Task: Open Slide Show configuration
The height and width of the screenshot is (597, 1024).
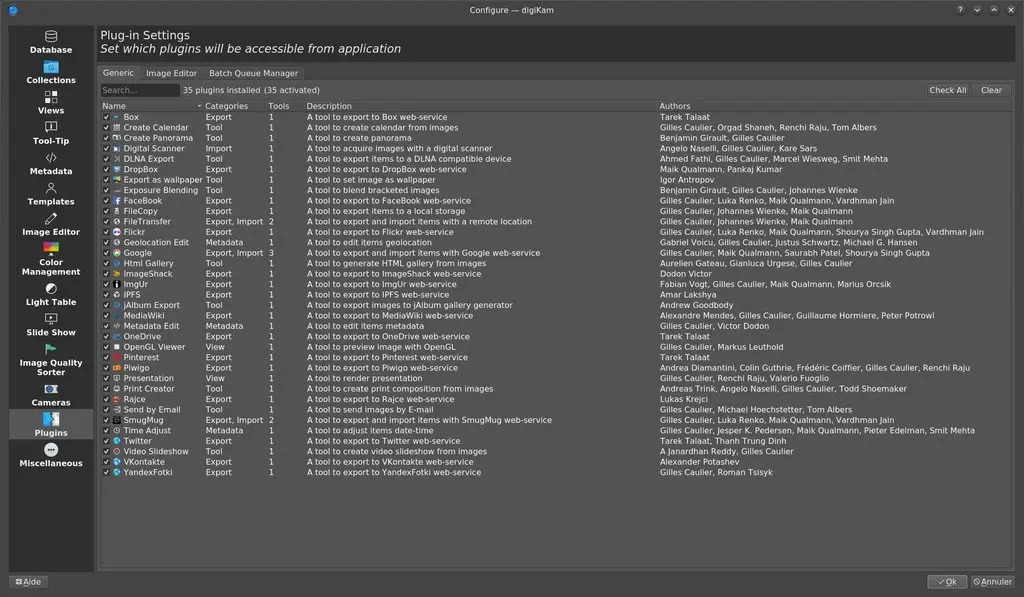Action: (49, 326)
